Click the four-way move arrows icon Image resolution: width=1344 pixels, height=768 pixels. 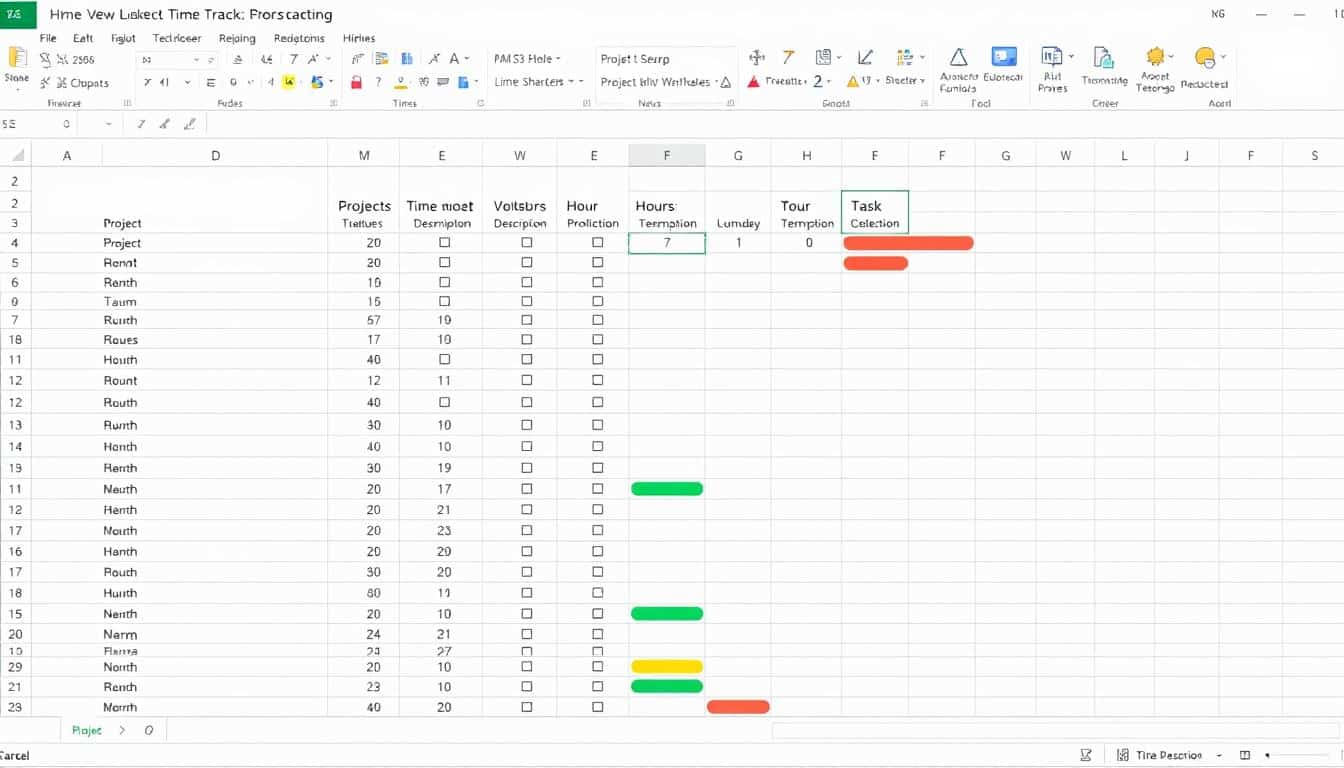[x=757, y=58]
